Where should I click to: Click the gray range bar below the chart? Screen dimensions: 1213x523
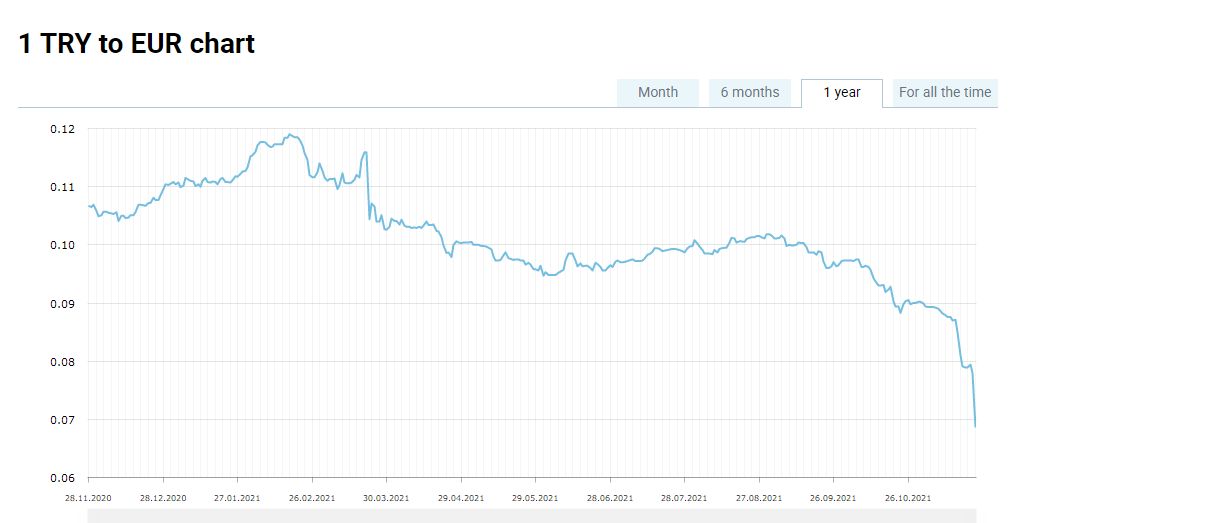tap(531, 515)
